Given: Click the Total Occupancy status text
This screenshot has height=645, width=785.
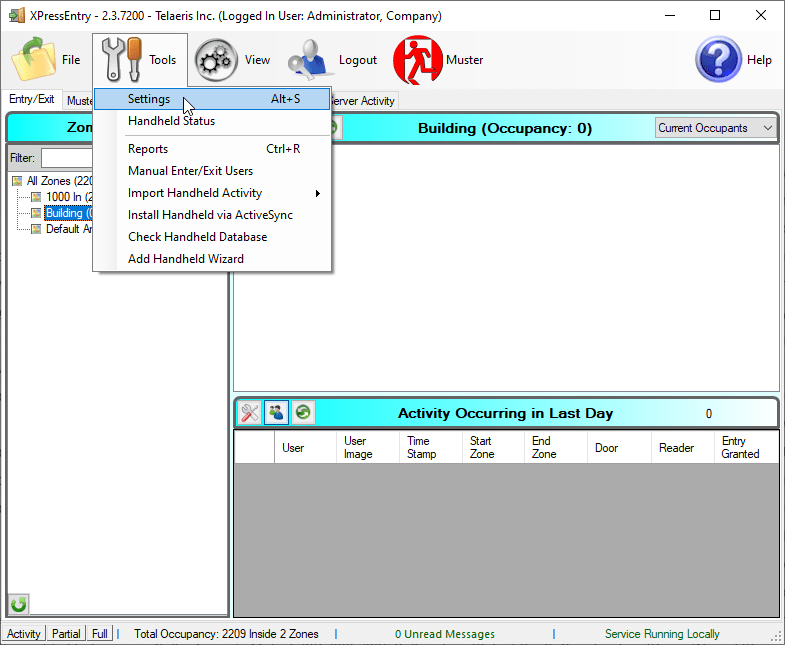Looking at the screenshot, I should (x=226, y=634).
